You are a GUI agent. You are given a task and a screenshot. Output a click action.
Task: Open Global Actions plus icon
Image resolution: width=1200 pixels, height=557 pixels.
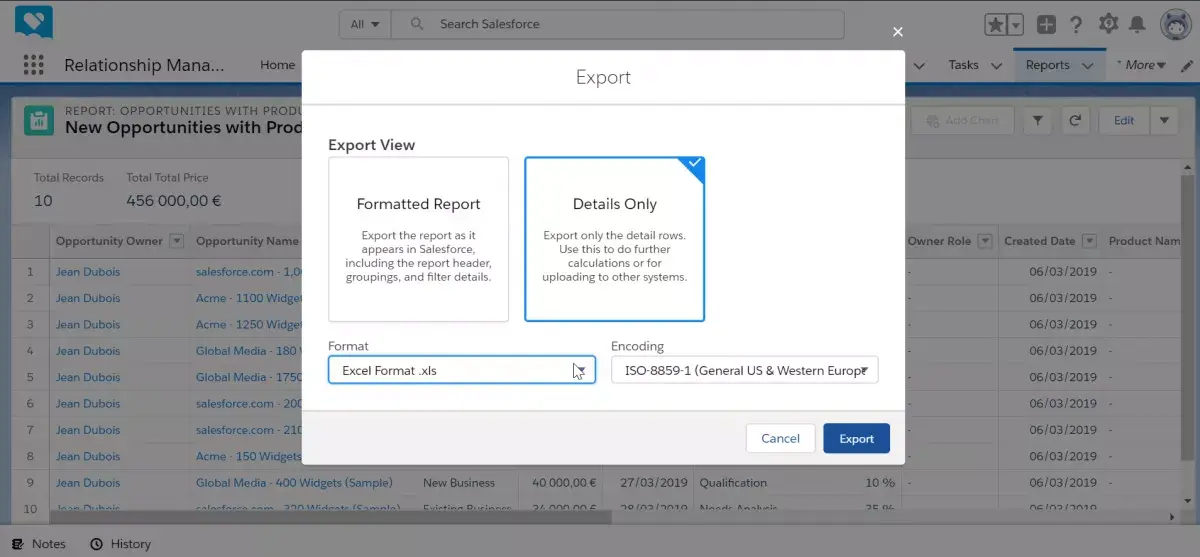pos(1046,25)
